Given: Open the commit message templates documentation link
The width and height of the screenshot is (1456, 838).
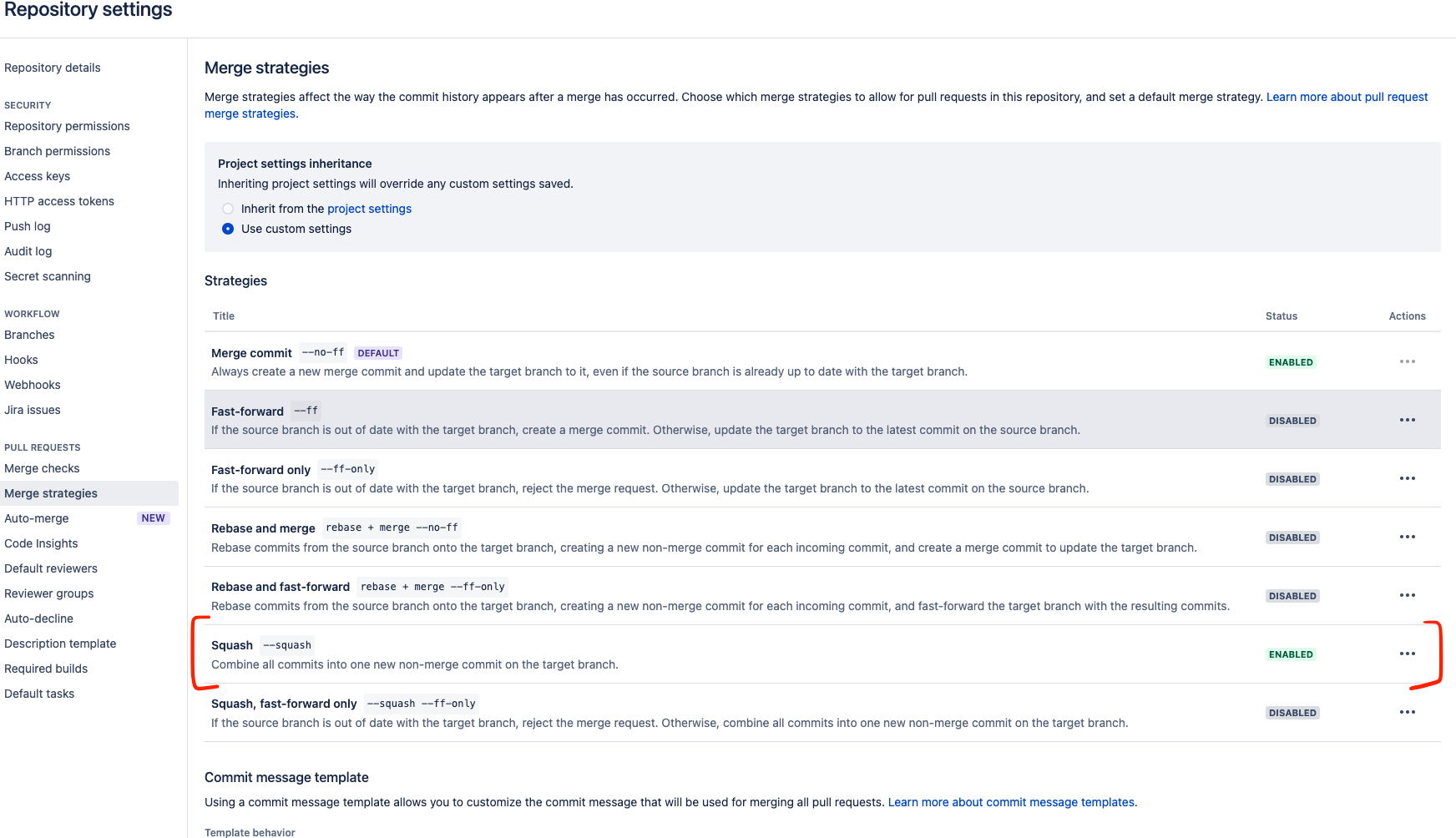Looking at the screenshot, I should click(x=1011, y=802).
